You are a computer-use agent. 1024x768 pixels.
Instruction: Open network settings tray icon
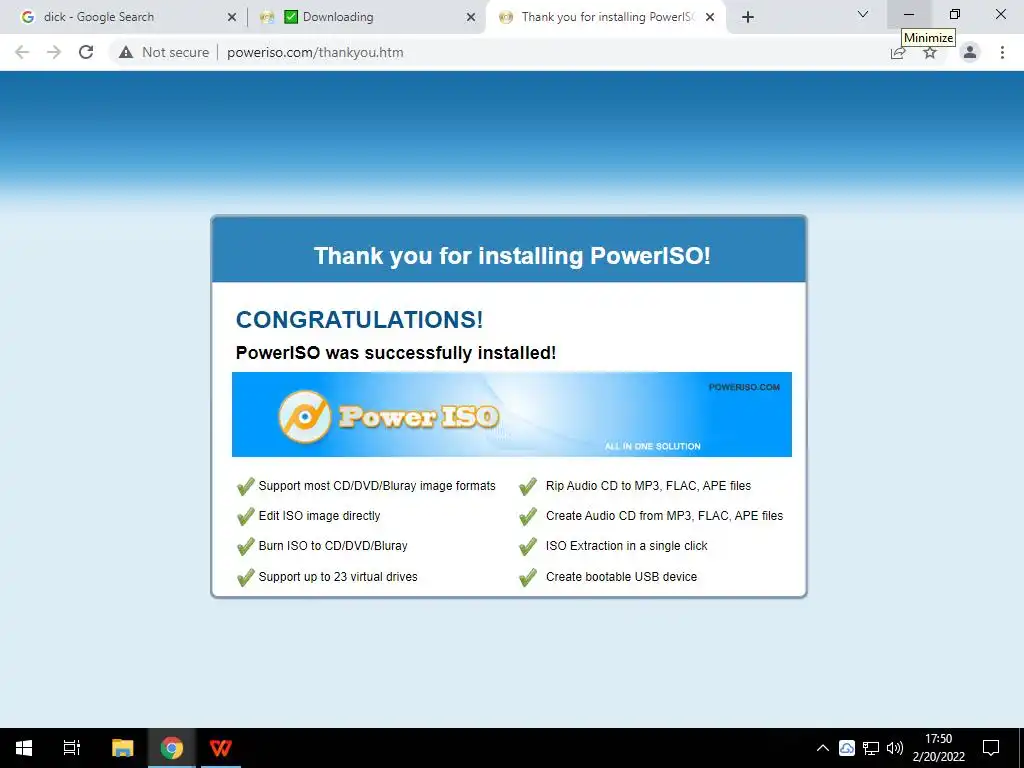871,748
